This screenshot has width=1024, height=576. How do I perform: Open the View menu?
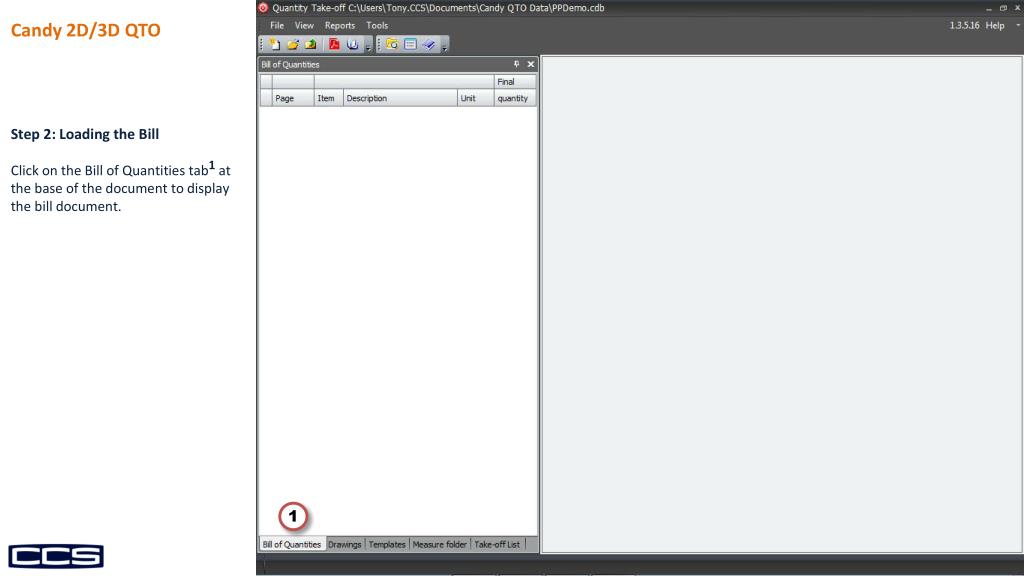[x=304, y=25]
